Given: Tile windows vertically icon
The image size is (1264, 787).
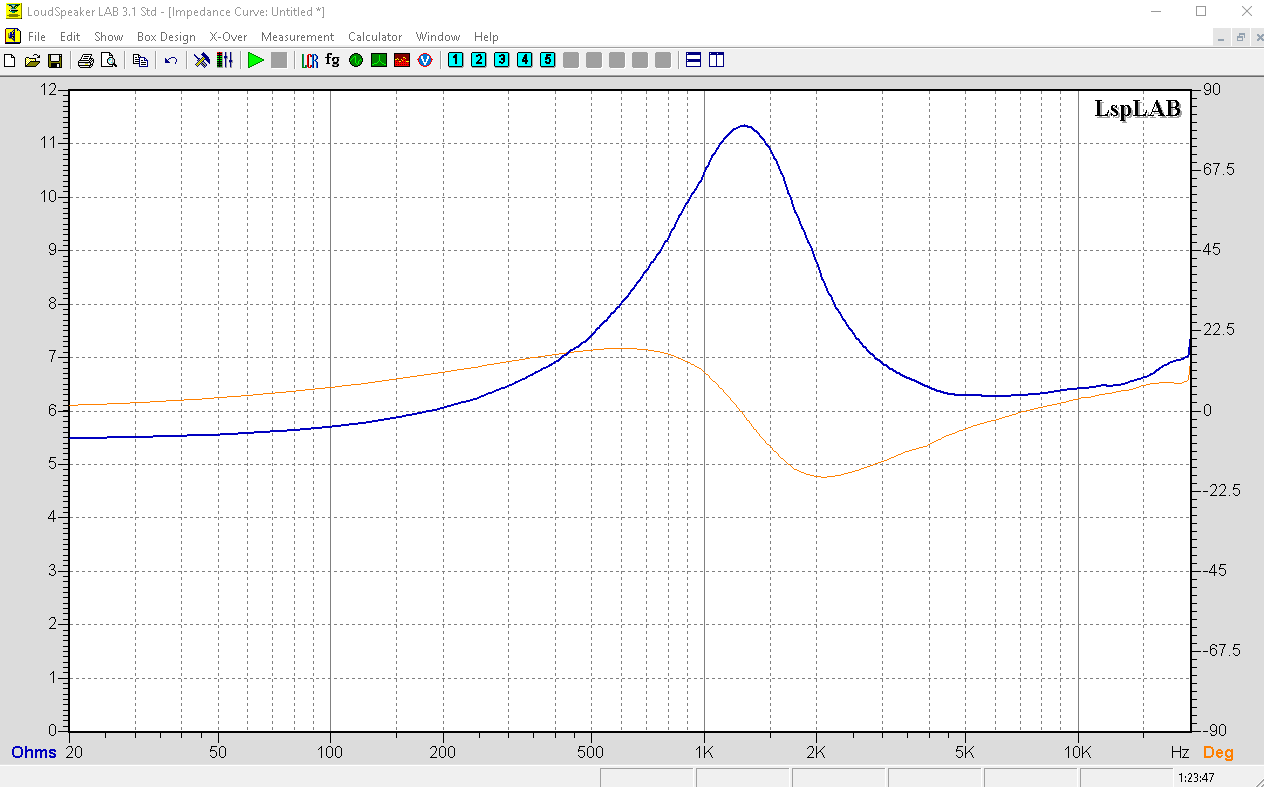Looking at the screenshot, I should click(717, 60).
